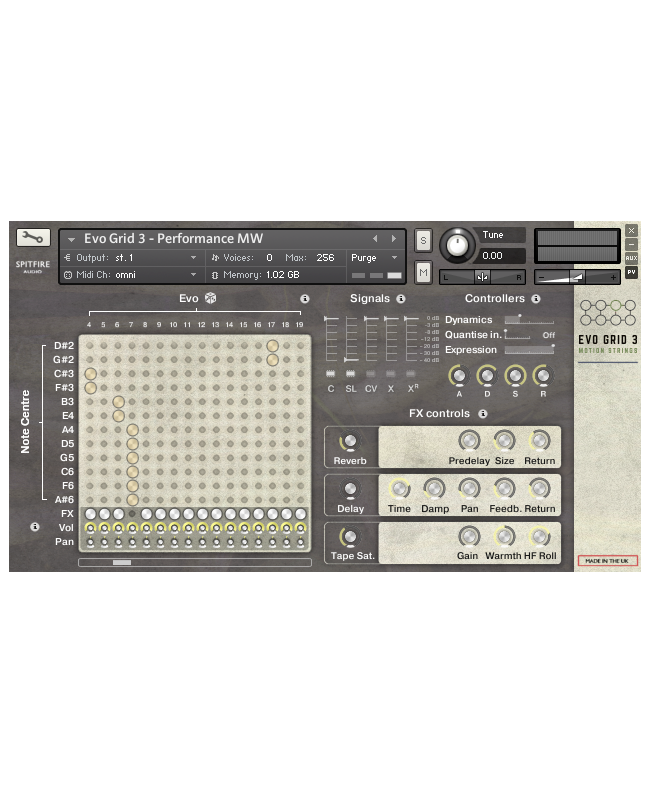
Task: Toggle the SL signal chip
Action: 350,374
